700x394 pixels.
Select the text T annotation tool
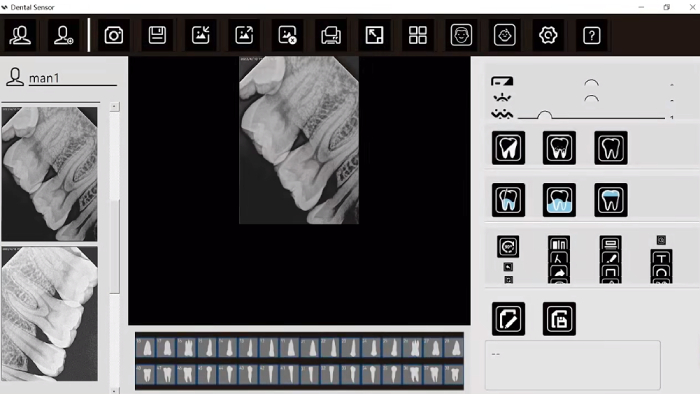click(x=661, y=258)
